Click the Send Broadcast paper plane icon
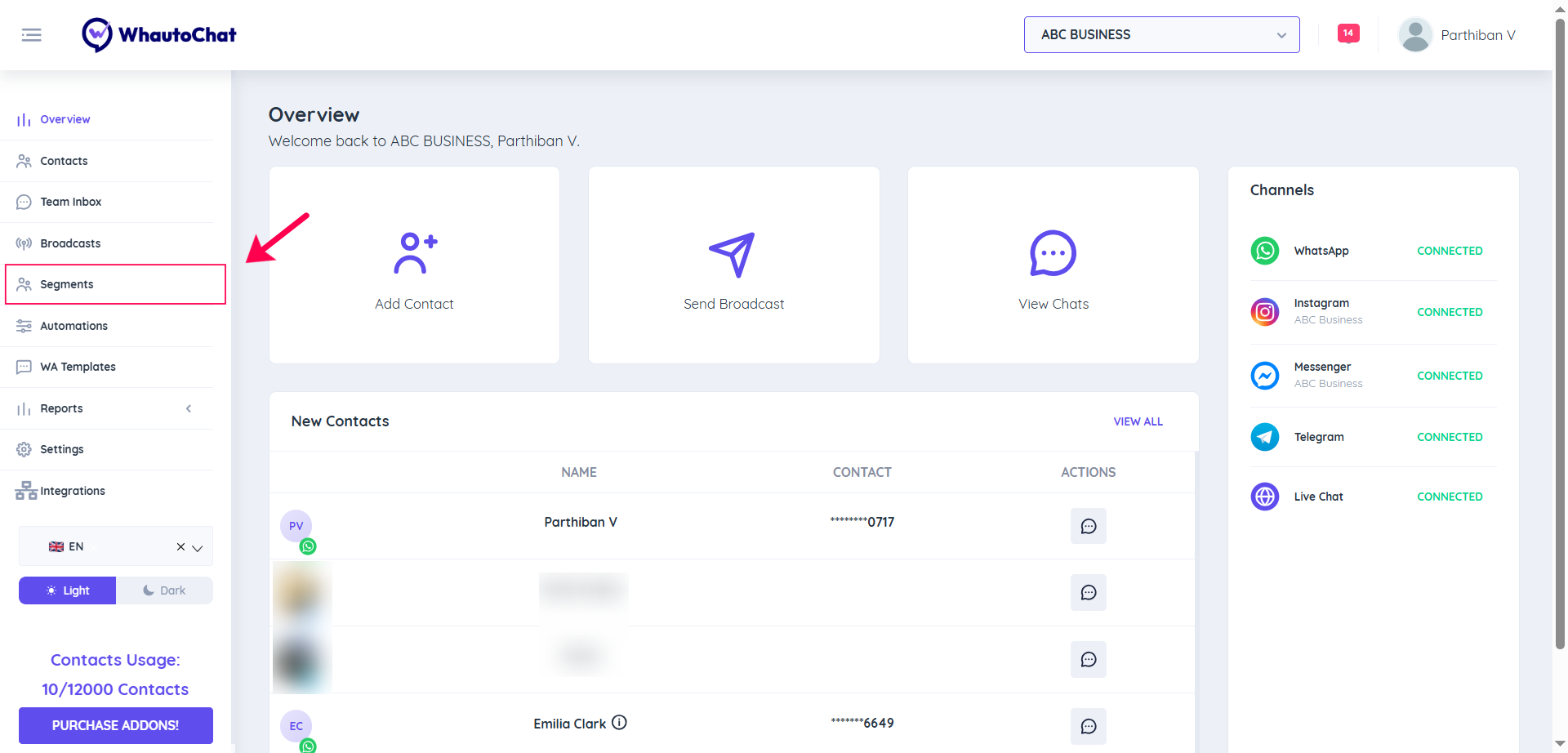This screenshot has height=753, width=1568. (x=733, y=254)
